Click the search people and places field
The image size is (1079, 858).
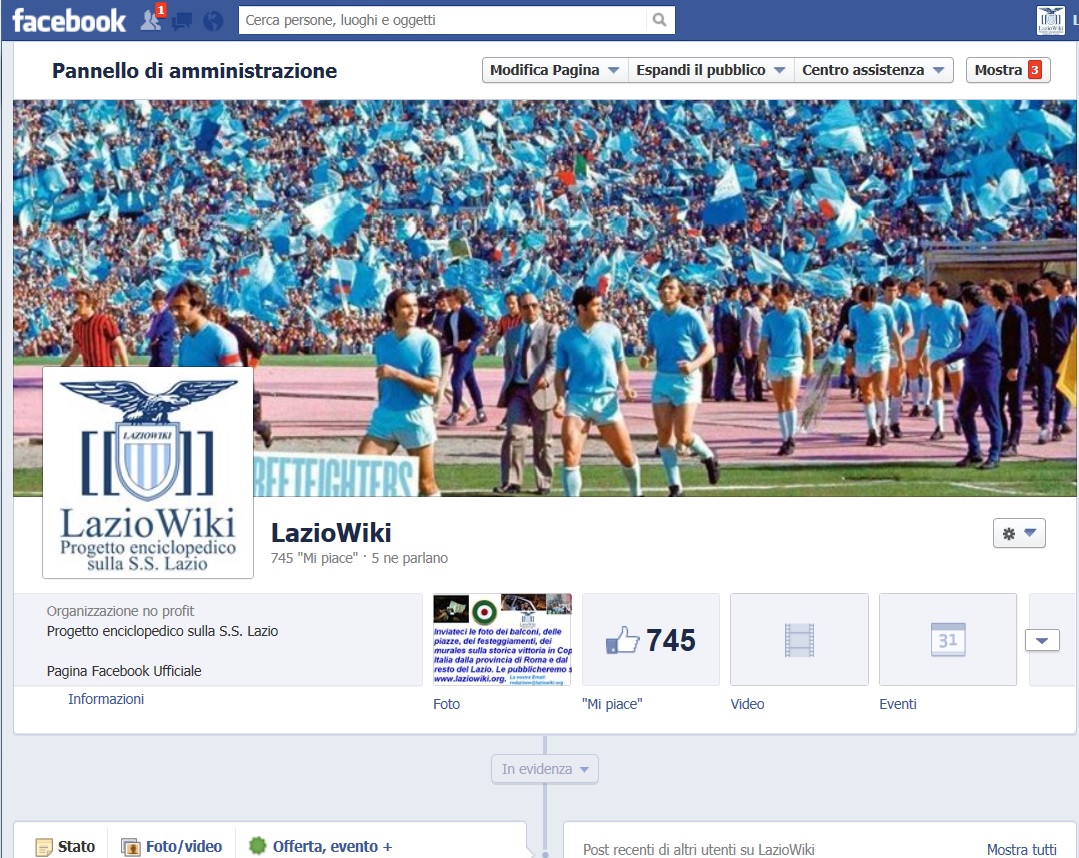440,20
